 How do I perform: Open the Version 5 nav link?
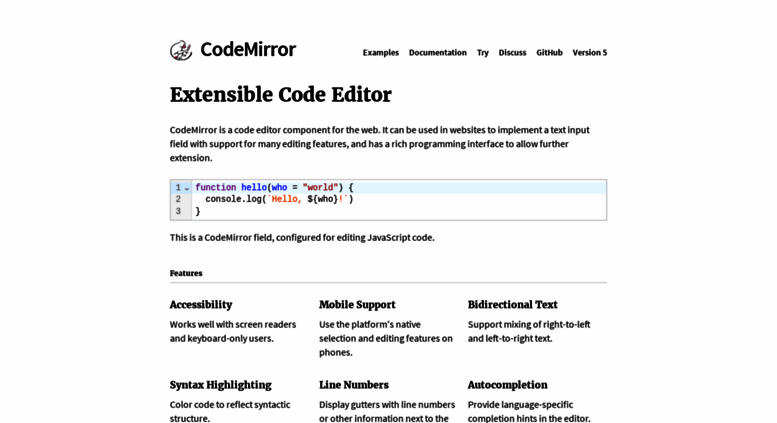click(590, 53)
